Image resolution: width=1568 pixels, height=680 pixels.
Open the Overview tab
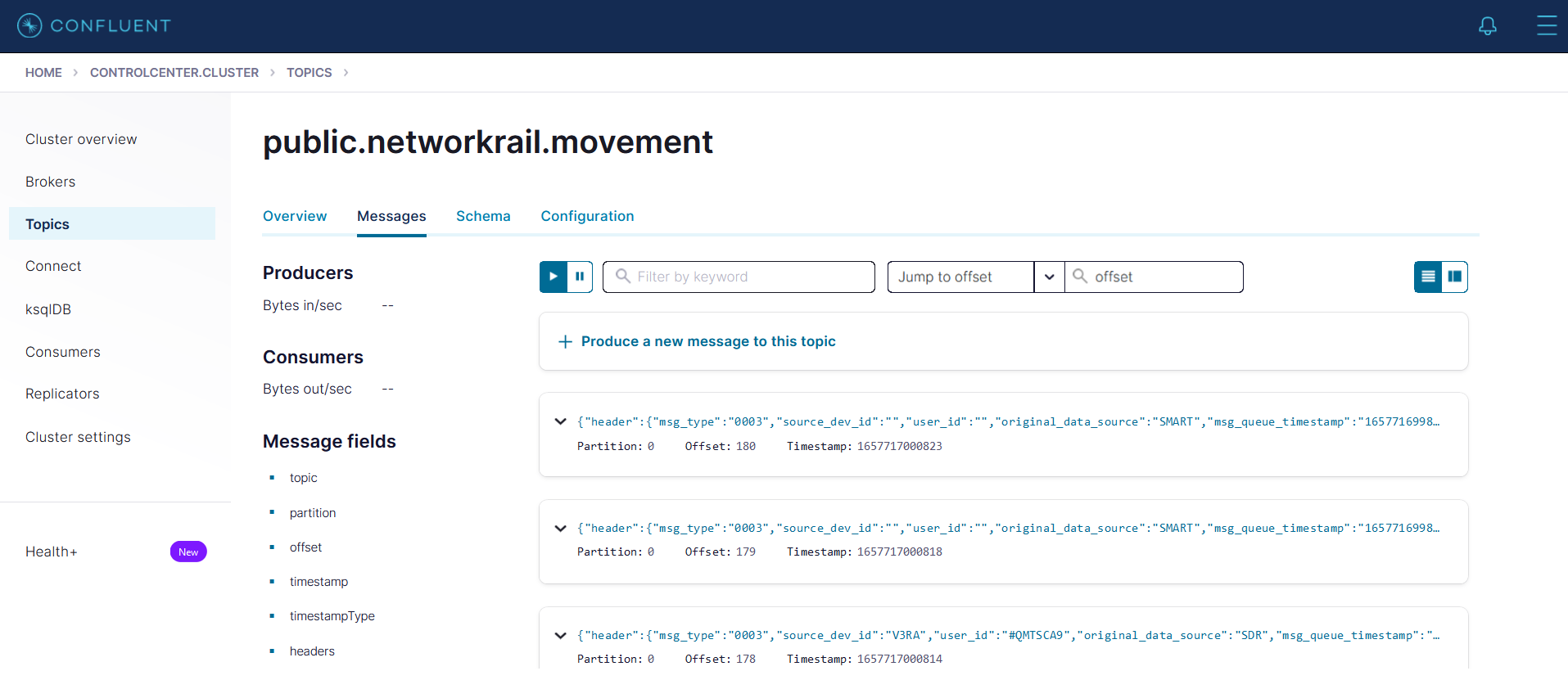click(295, 216)
